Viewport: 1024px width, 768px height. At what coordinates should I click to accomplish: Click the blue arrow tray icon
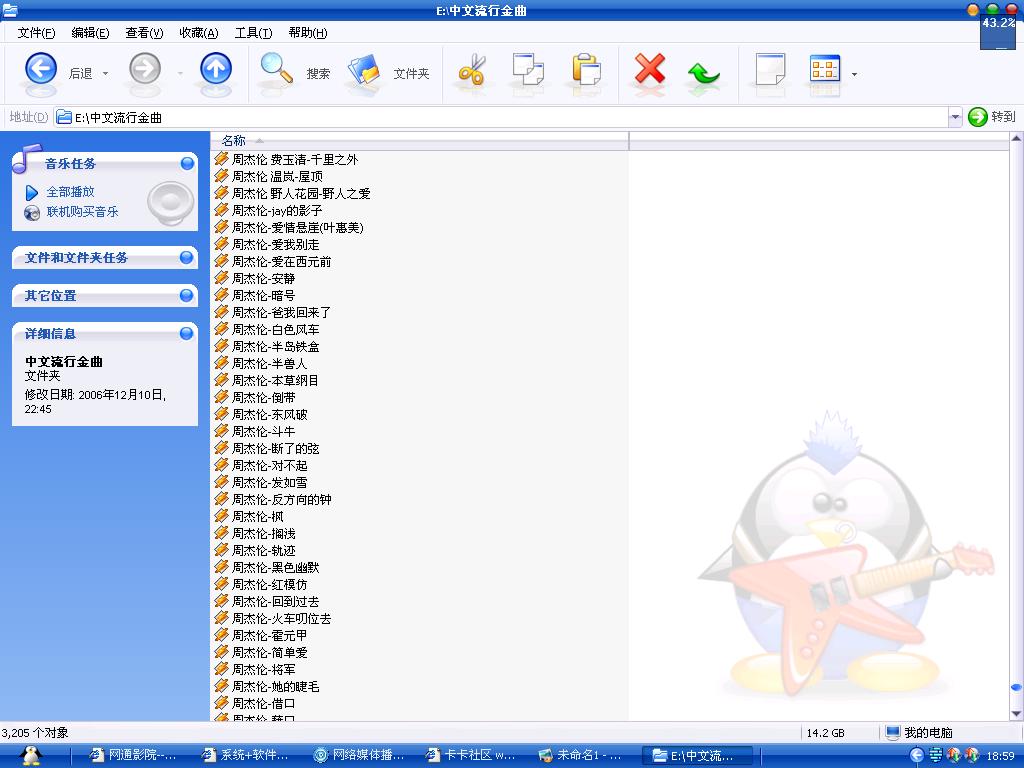pos(916,756)
